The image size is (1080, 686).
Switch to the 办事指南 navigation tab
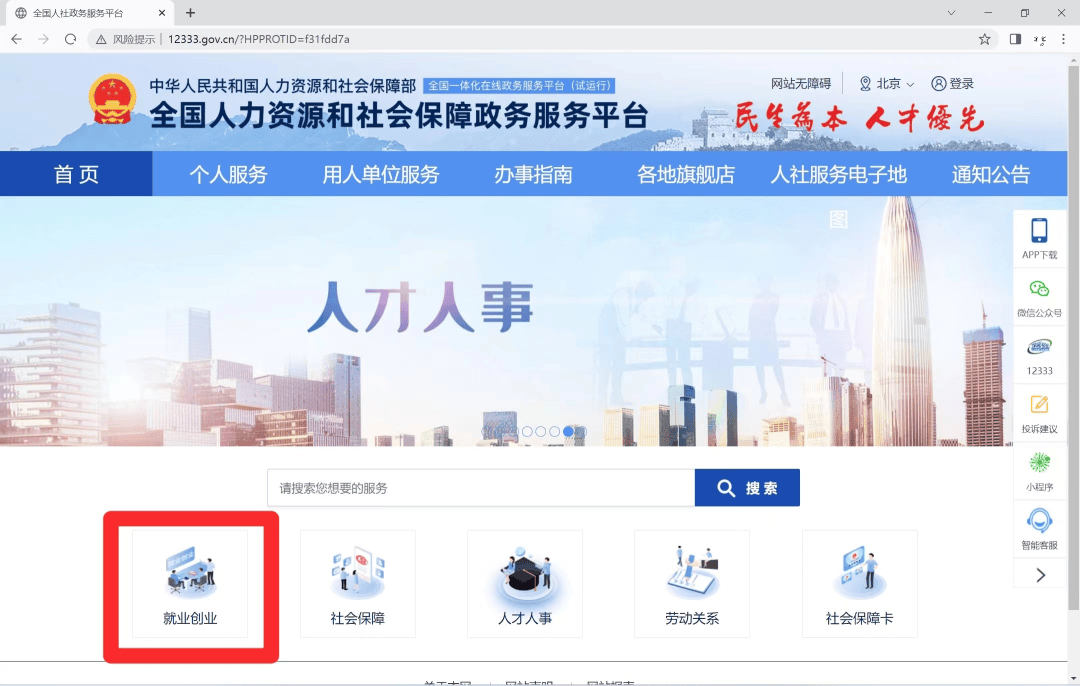point(537,174)
